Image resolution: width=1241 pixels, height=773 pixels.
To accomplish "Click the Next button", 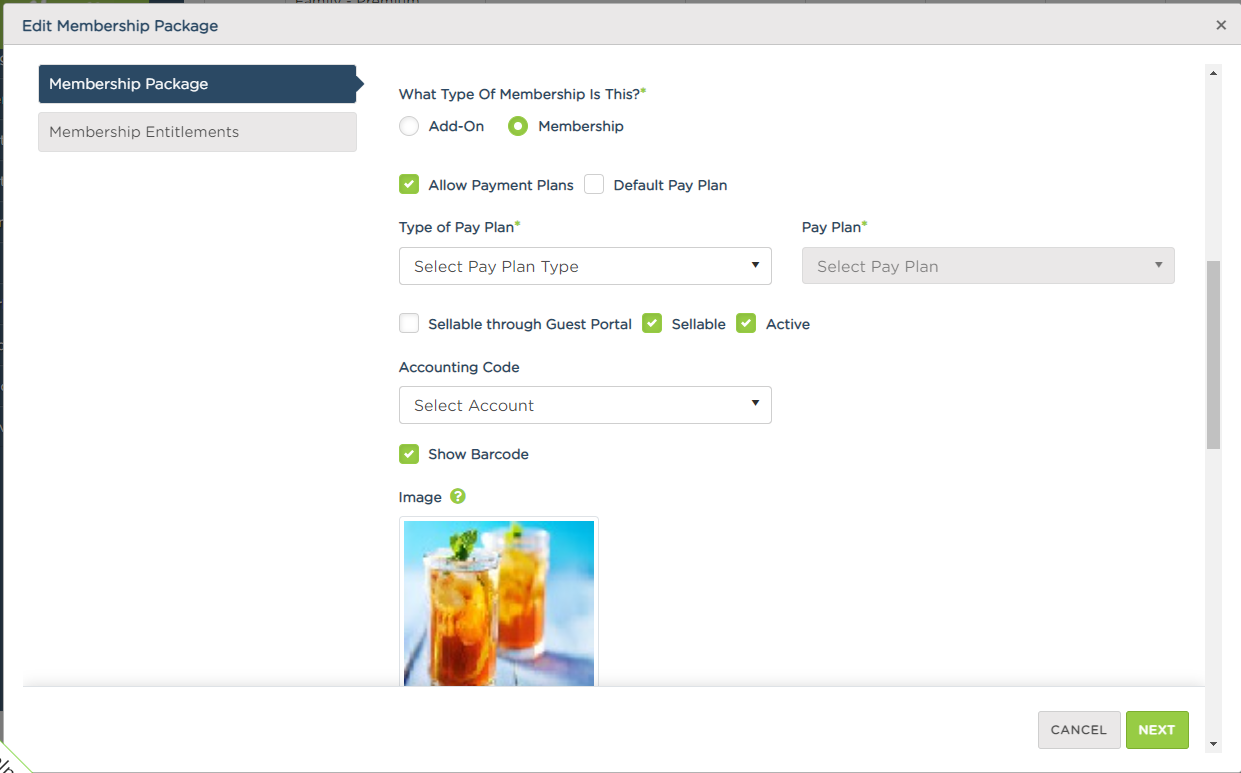I will coord(1157,730).
